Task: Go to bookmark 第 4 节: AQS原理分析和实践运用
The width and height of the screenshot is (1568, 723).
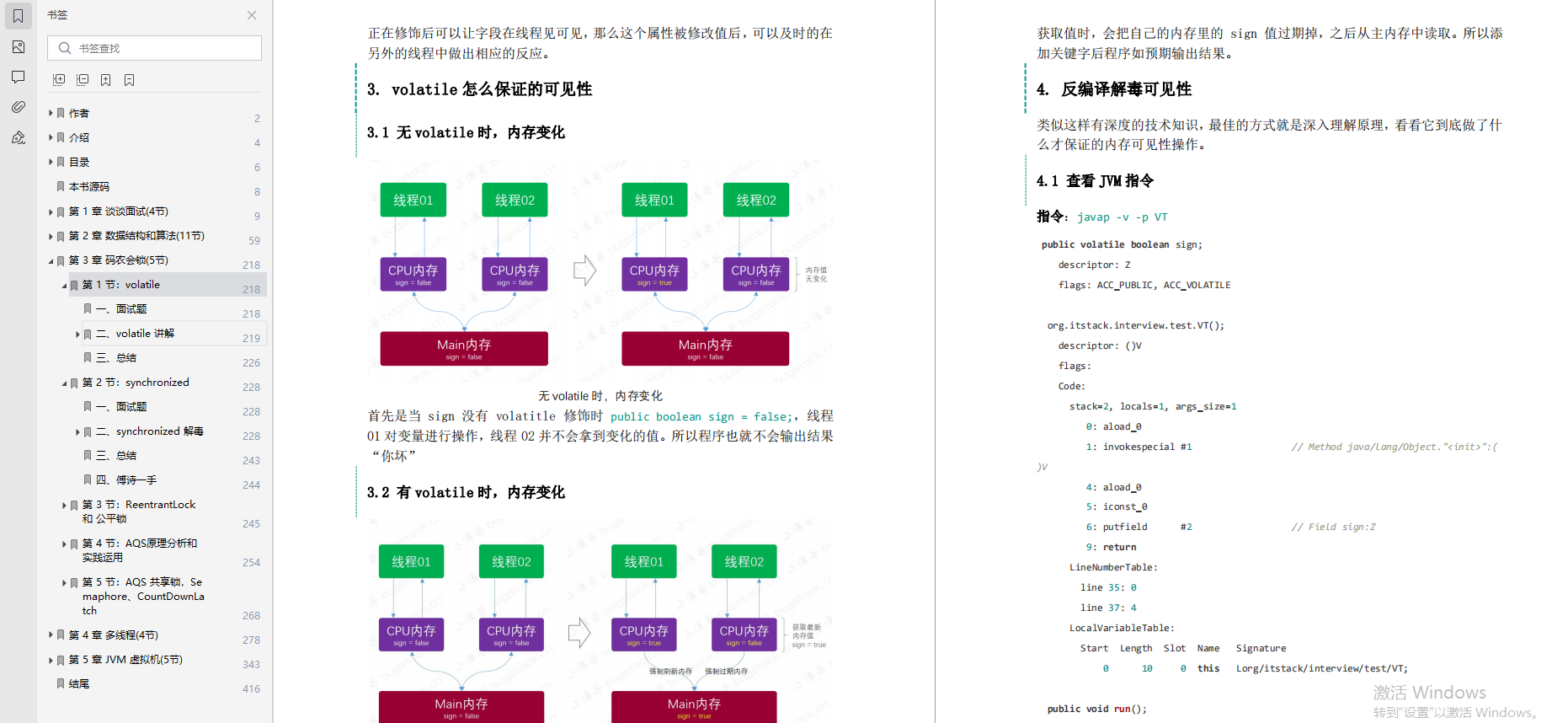Action: pos(140,550)
